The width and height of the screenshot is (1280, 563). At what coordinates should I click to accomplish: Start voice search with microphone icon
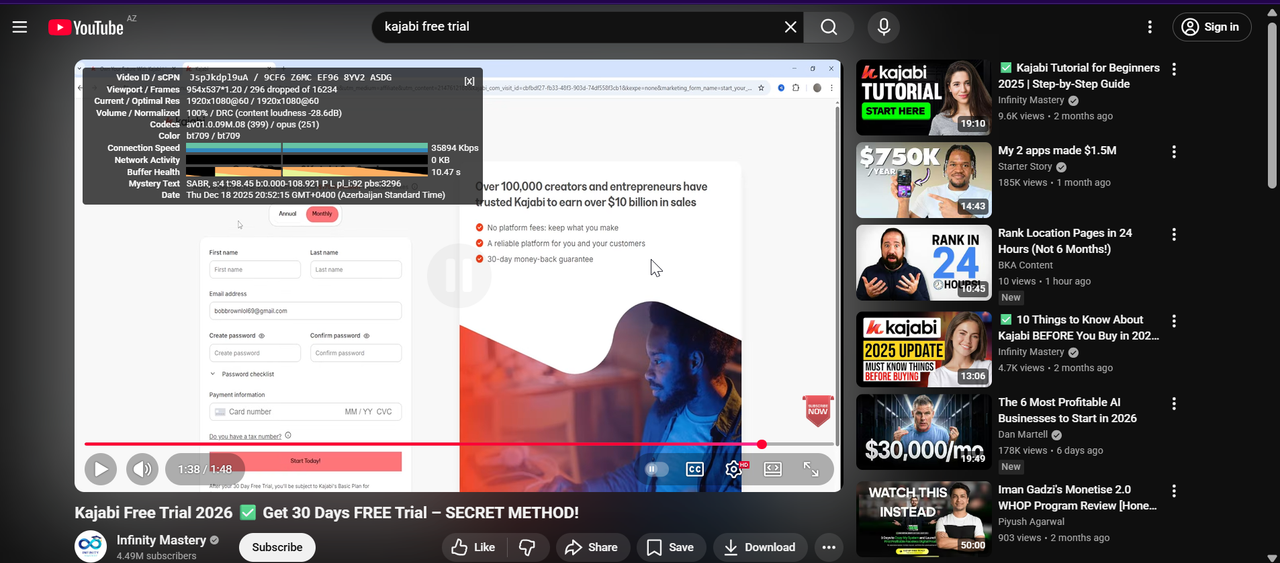[884, 27]
